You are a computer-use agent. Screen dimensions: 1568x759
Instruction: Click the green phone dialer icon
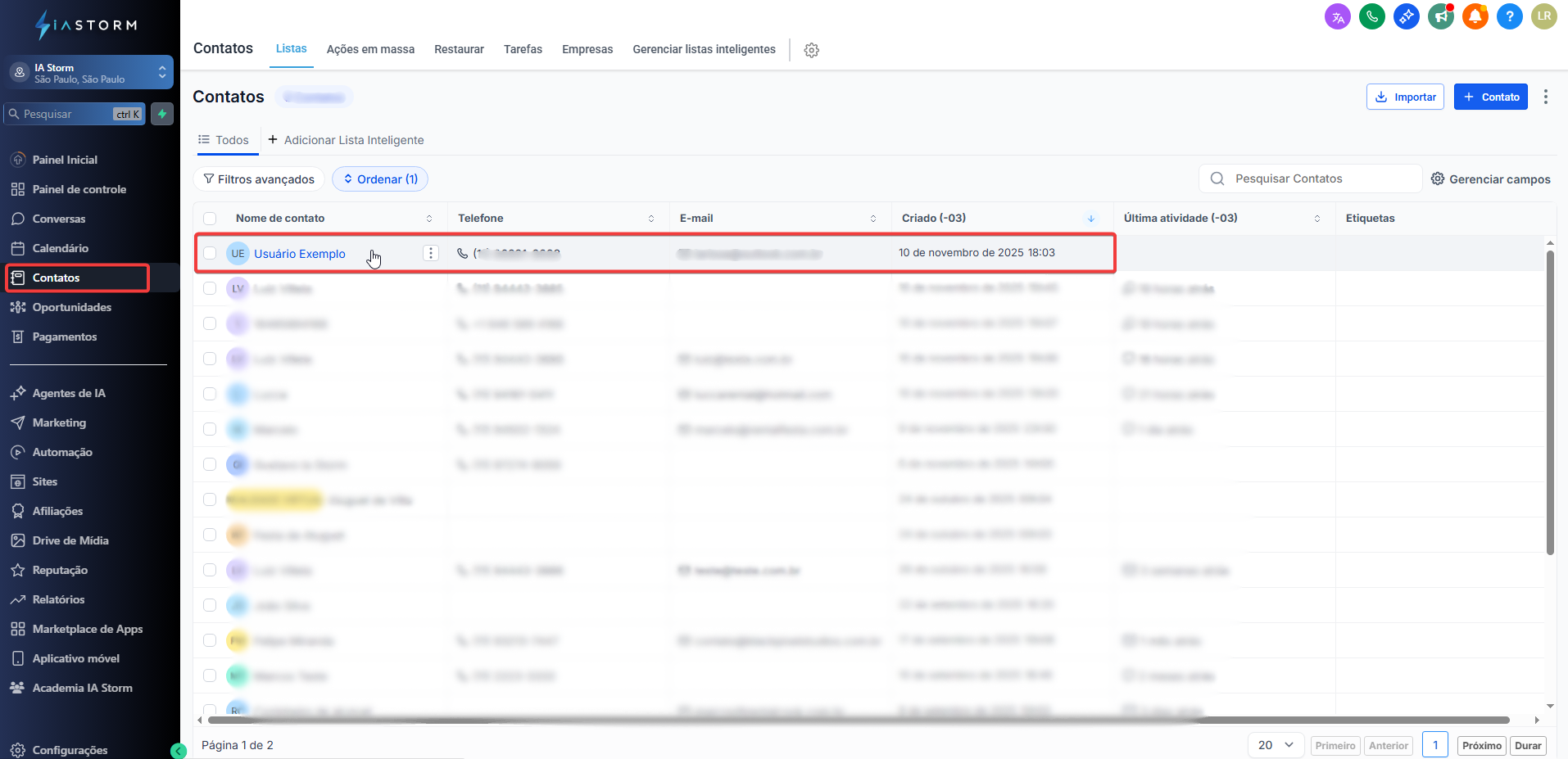1371,16
